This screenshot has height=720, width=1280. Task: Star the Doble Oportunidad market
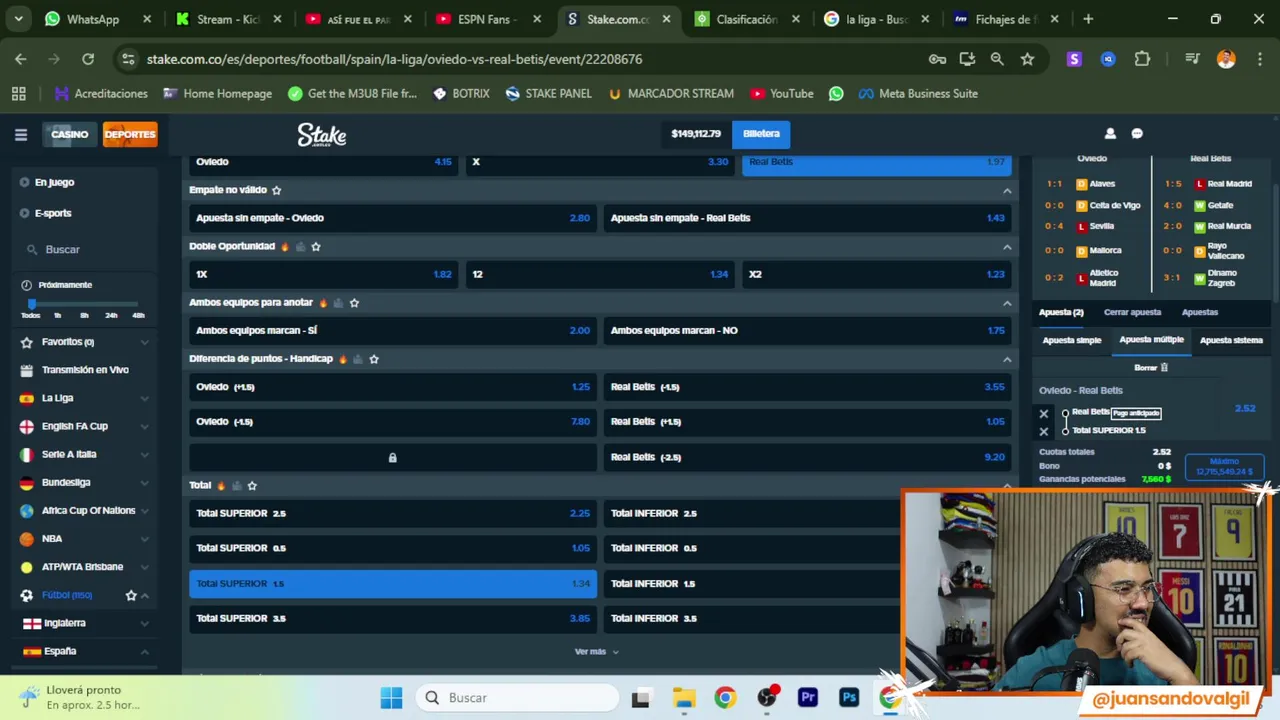coord(316,246)
